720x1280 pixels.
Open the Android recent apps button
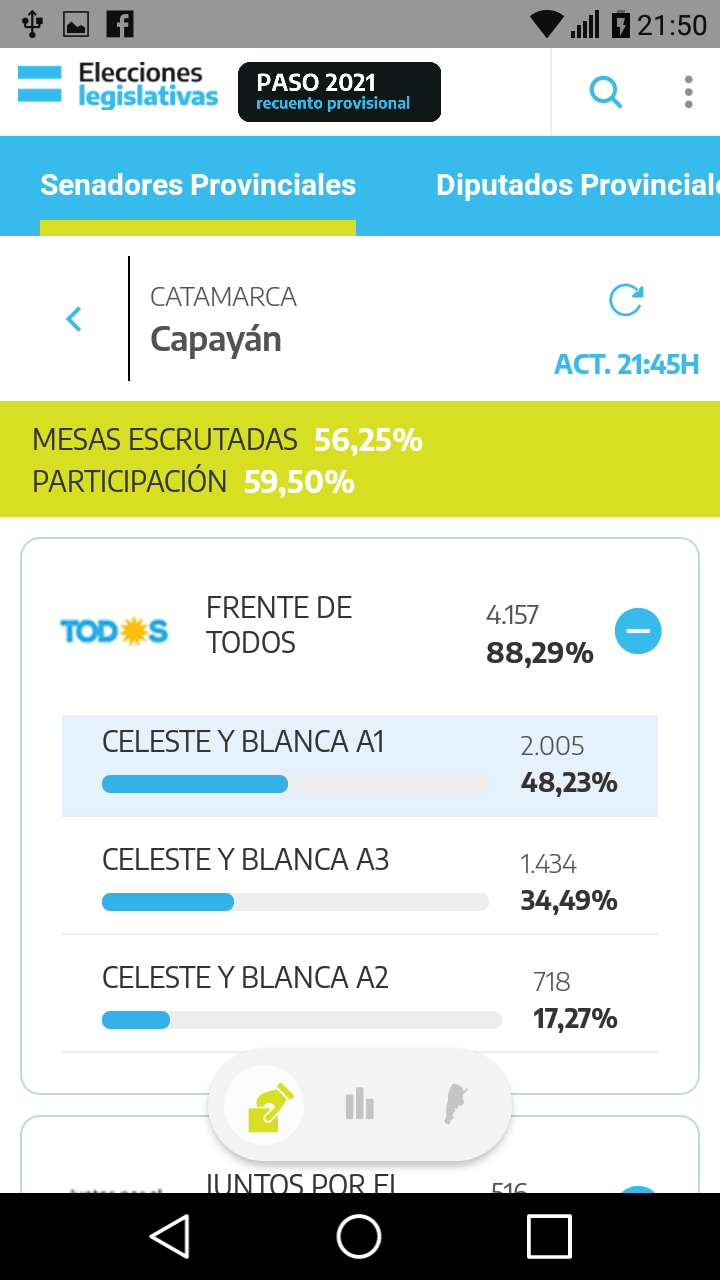pos(549,1236)
